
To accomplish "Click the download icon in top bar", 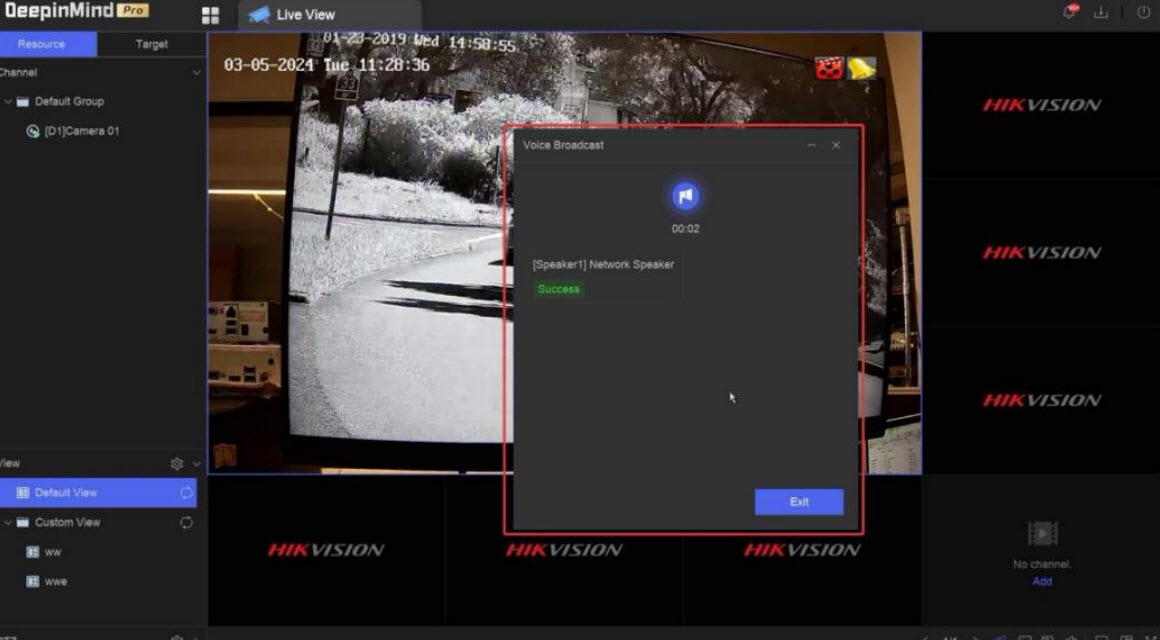I will pos(1102,13).
